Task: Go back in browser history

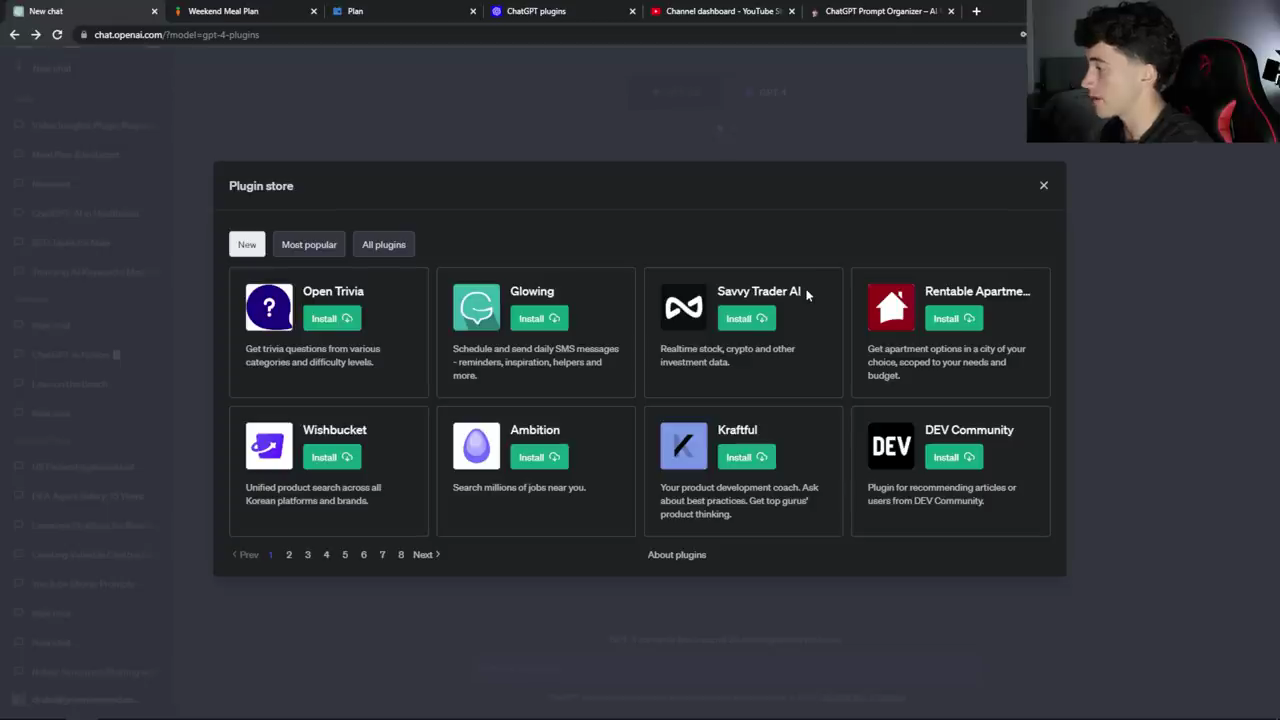Action: pyautogui.click(x=14, y=34)
